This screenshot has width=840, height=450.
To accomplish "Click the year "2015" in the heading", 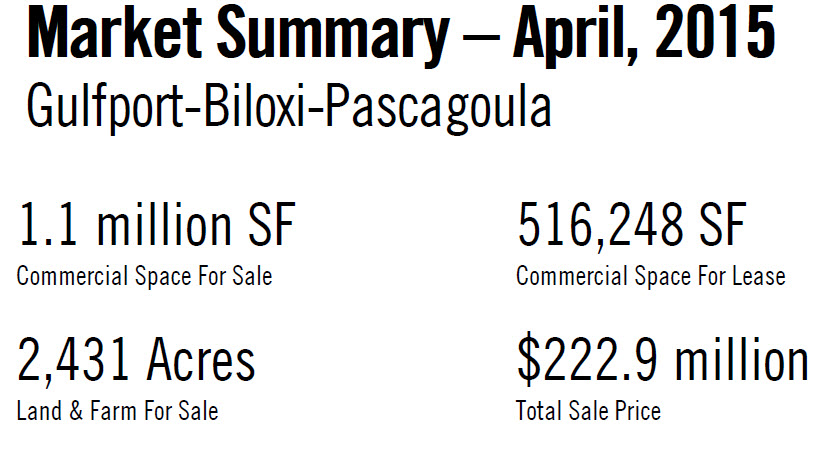I will click(715, 32).
